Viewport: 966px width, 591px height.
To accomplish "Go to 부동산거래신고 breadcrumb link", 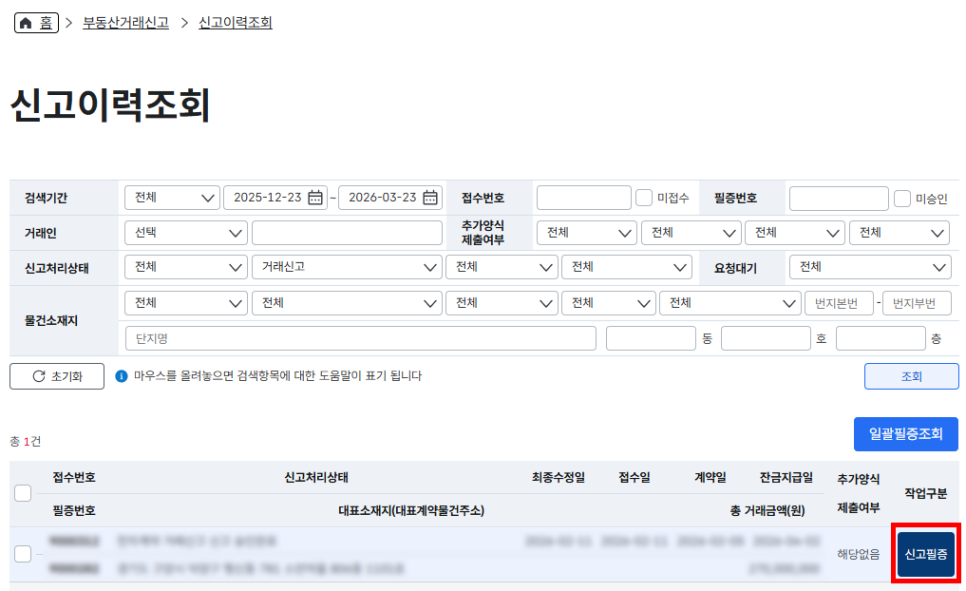I will tap(126, 22).
